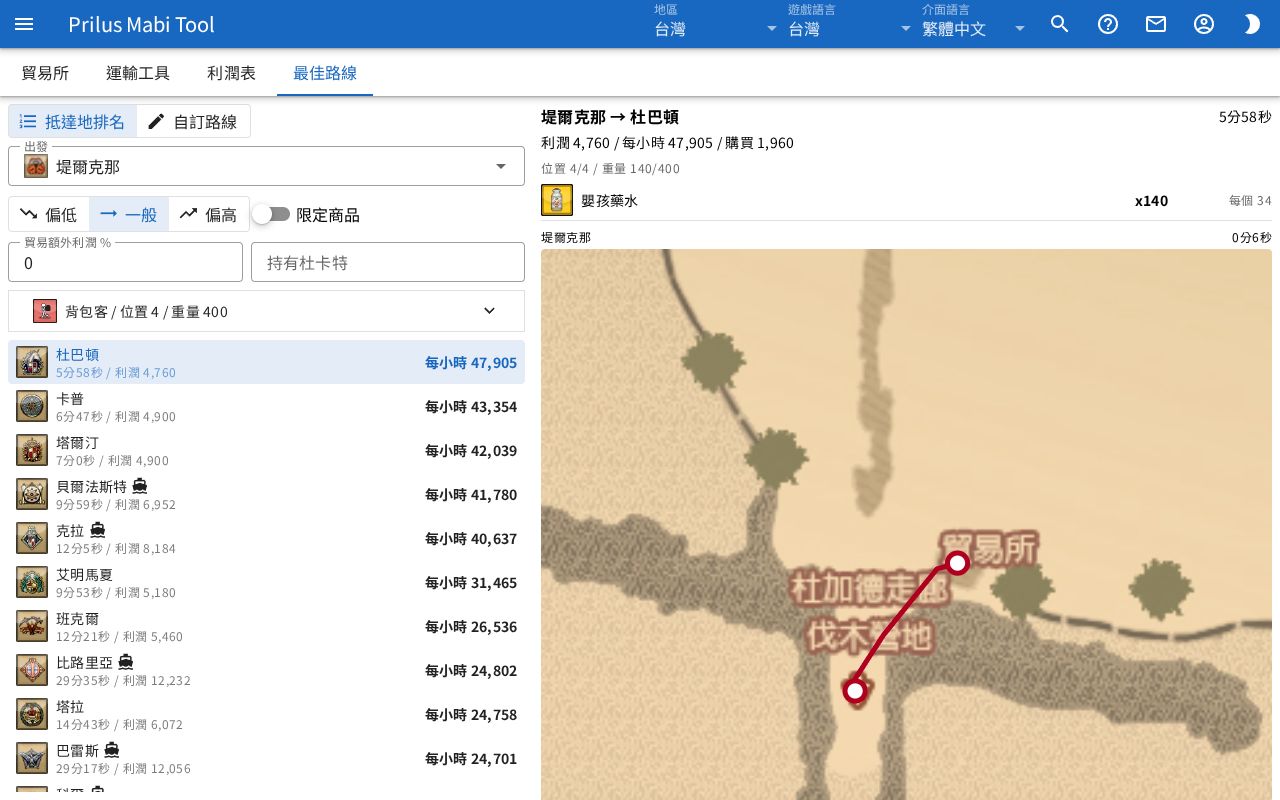
Task: Click the search magnifier icon
Action: point(1060,24)
